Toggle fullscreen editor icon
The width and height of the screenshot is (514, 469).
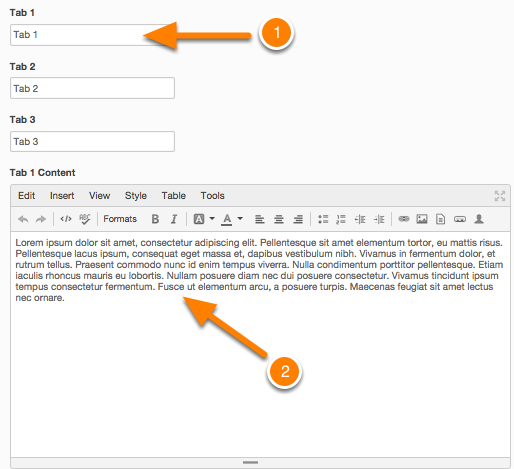pyautogui.click(x=500, y=196)
